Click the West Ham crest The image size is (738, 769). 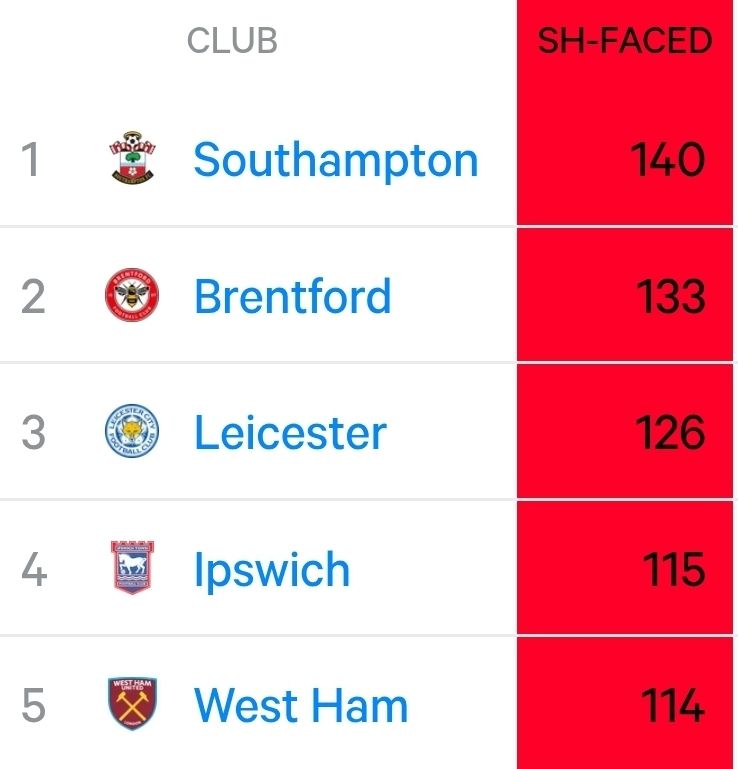tap(132, 704)
